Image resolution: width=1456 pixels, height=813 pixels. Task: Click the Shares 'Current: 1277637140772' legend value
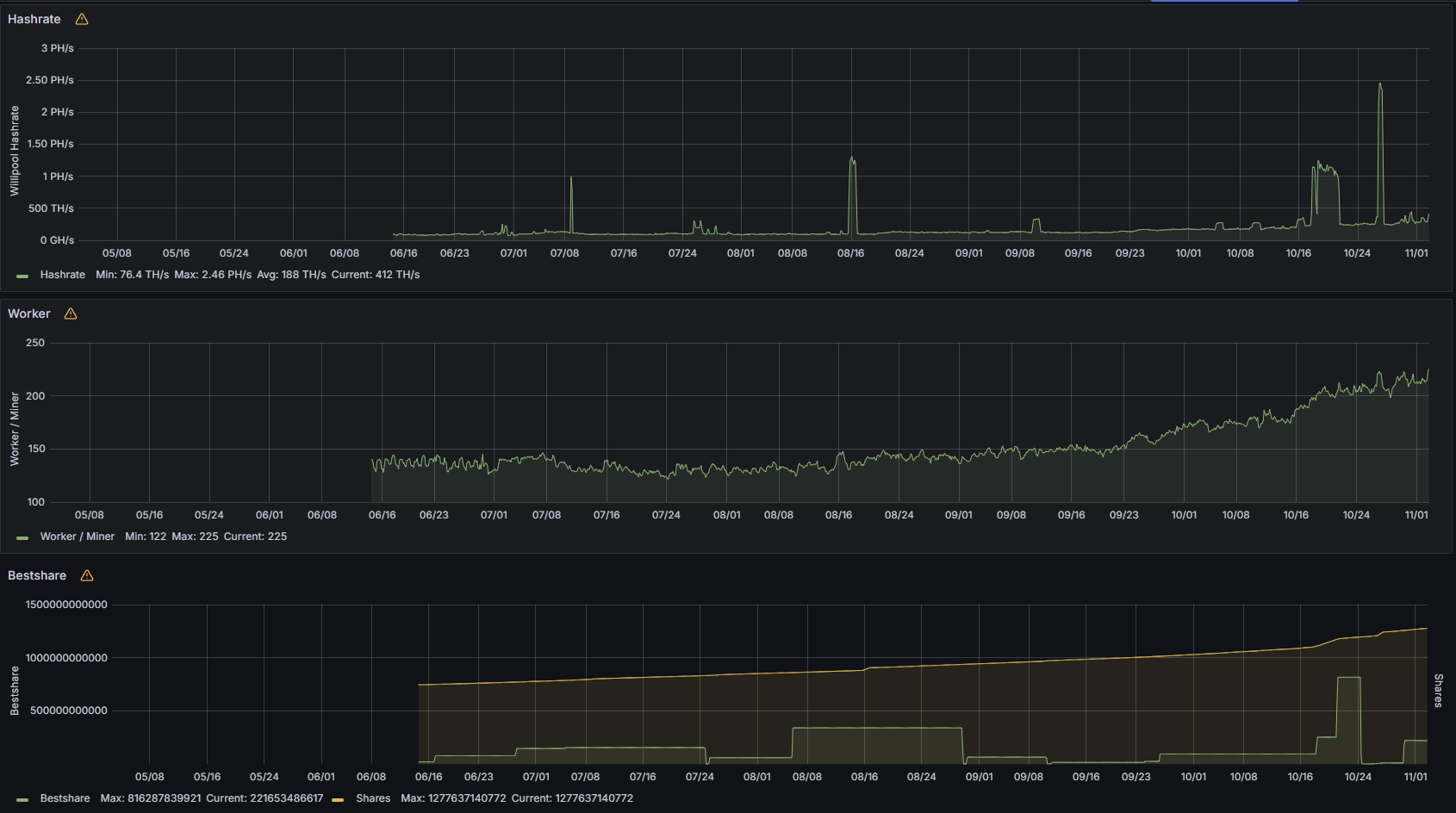tap(572, 798)
